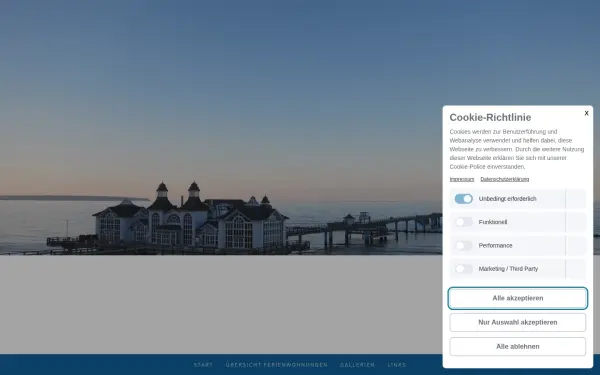Open the Impressum link
Image resolution: width=600 pixels, height=375 pixels.
(x=461, y=179)
